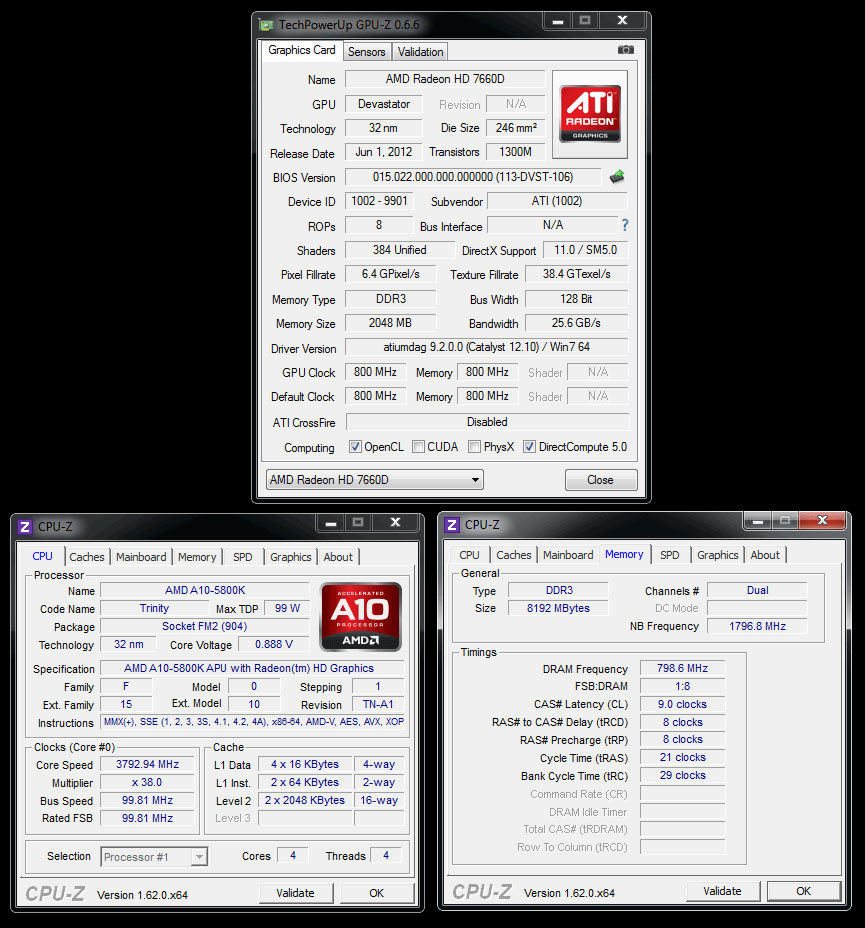865x928 pixels.
Task: Click the ATI Radeon graphics logo
Action: 590,114
